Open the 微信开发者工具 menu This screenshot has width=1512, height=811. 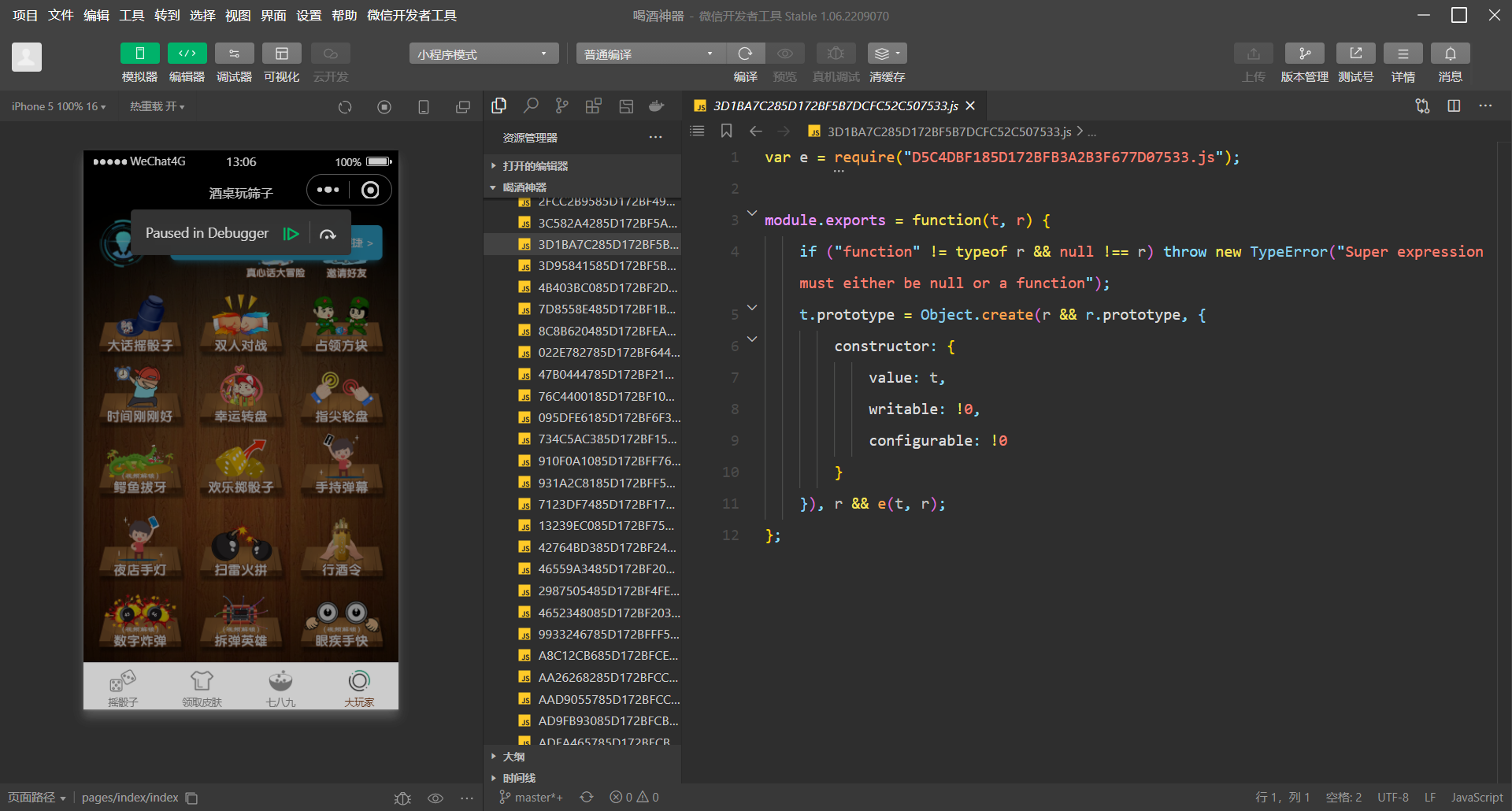[x=412, y=16]
